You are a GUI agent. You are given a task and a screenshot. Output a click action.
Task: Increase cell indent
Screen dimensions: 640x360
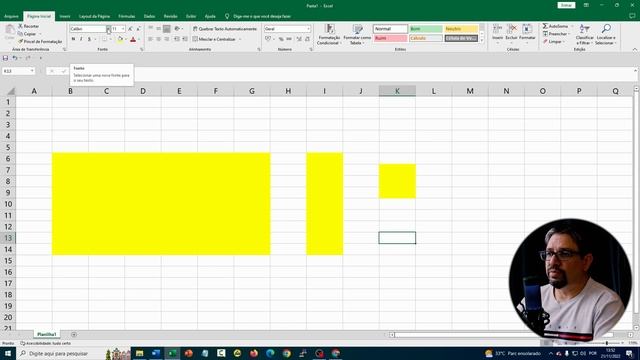pyautogui.click(x=185, y=39)
